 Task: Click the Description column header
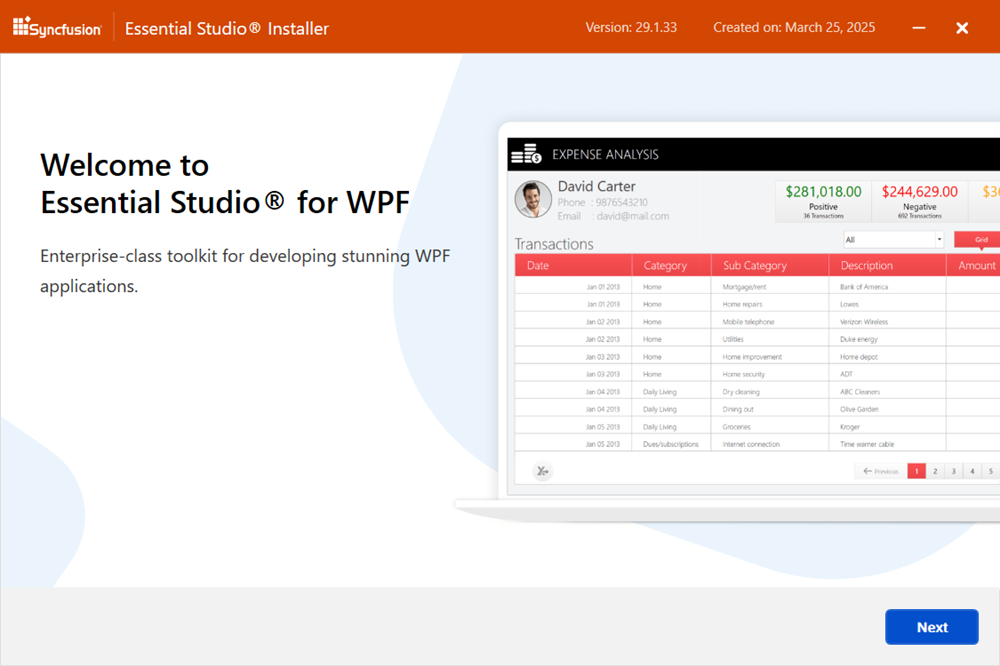point(887,265)
